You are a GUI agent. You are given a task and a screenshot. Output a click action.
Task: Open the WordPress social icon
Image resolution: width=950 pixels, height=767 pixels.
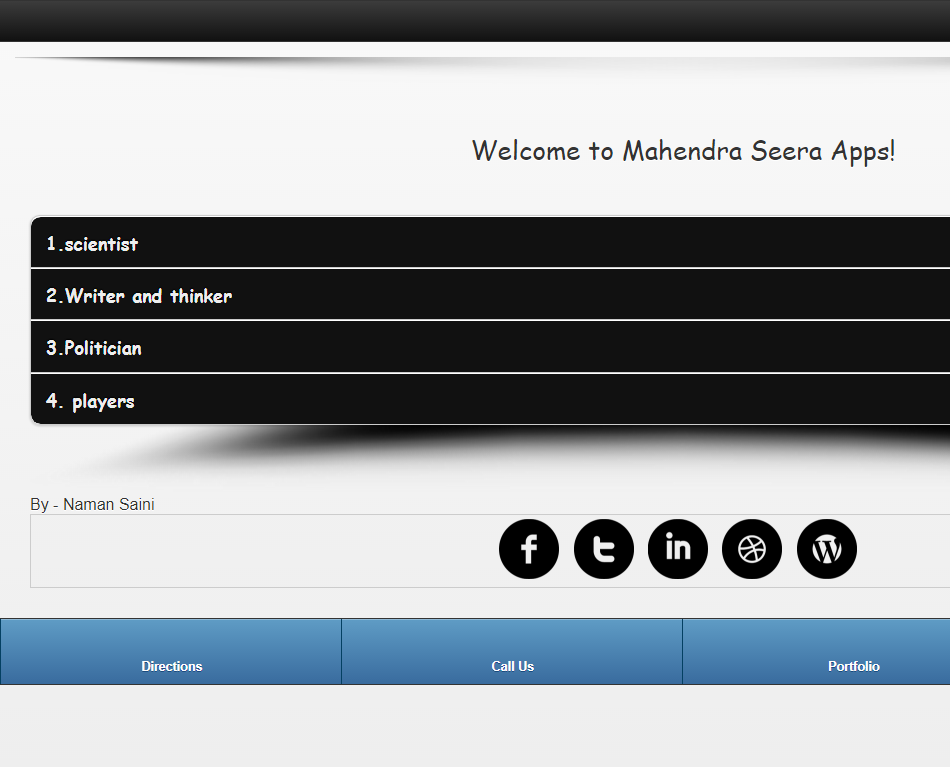click(827, 549)
